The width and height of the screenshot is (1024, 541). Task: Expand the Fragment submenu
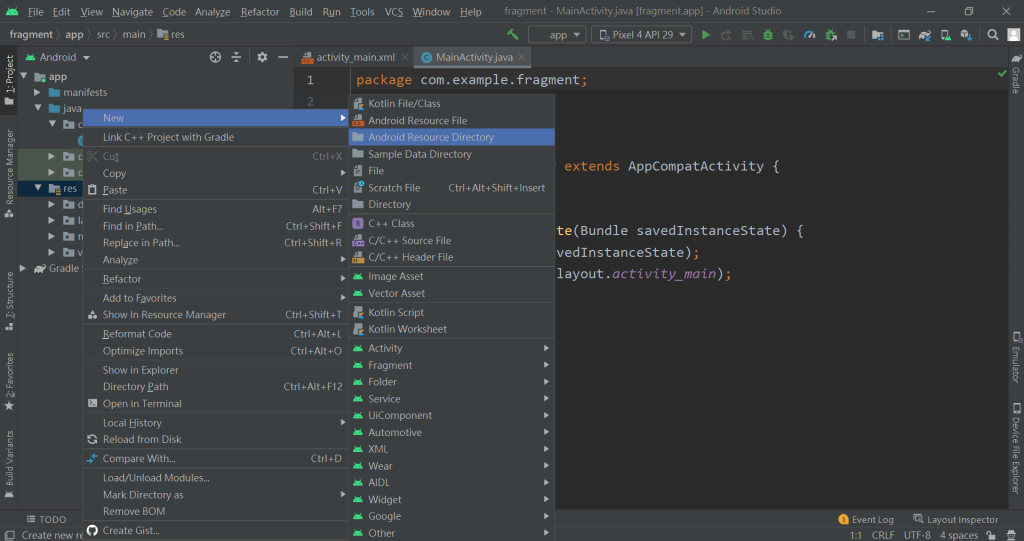[452, 365]
